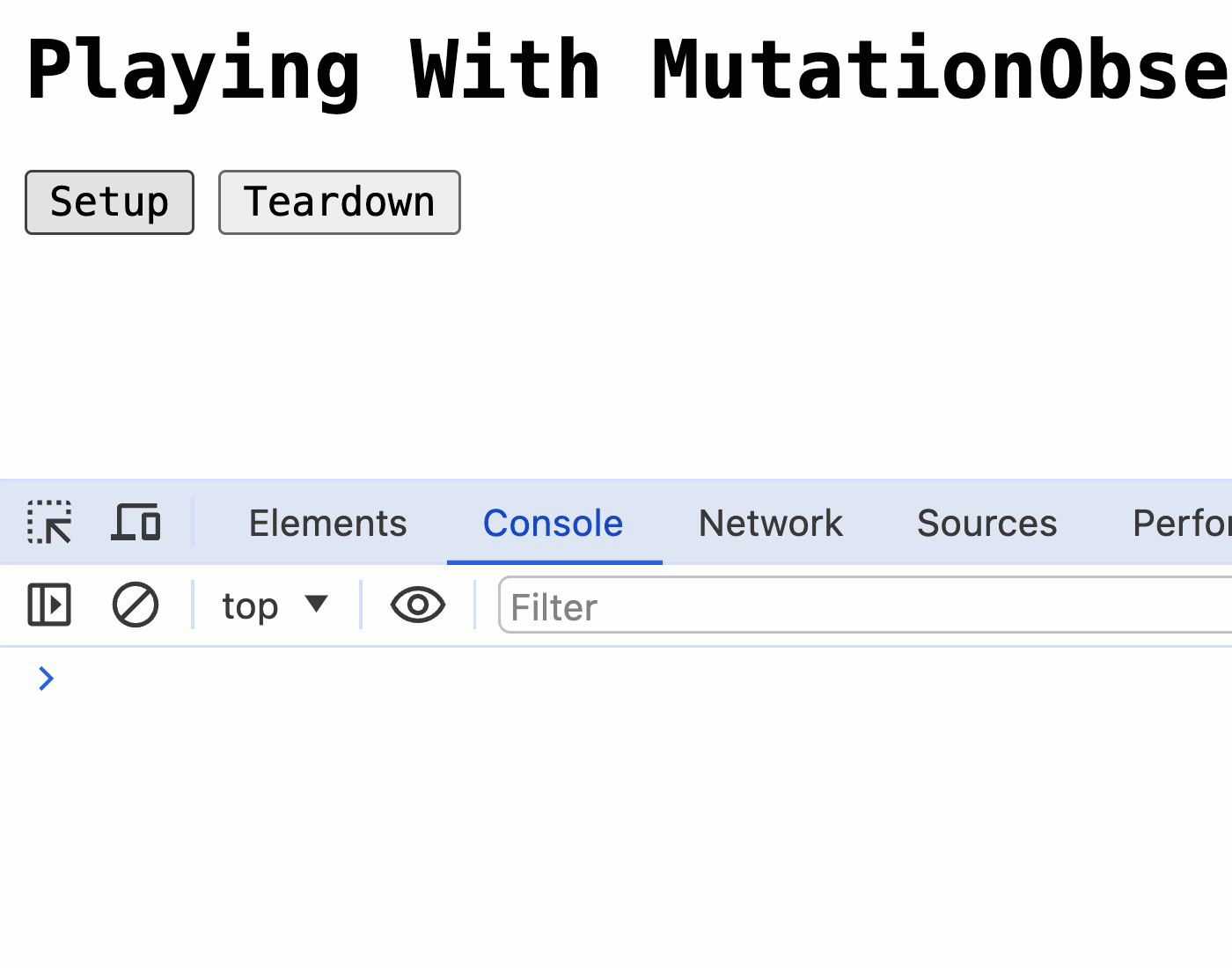The width and height of the screenshot is (1232, 968).
Task: Click the empty console output area
Action: pos(616,836)
